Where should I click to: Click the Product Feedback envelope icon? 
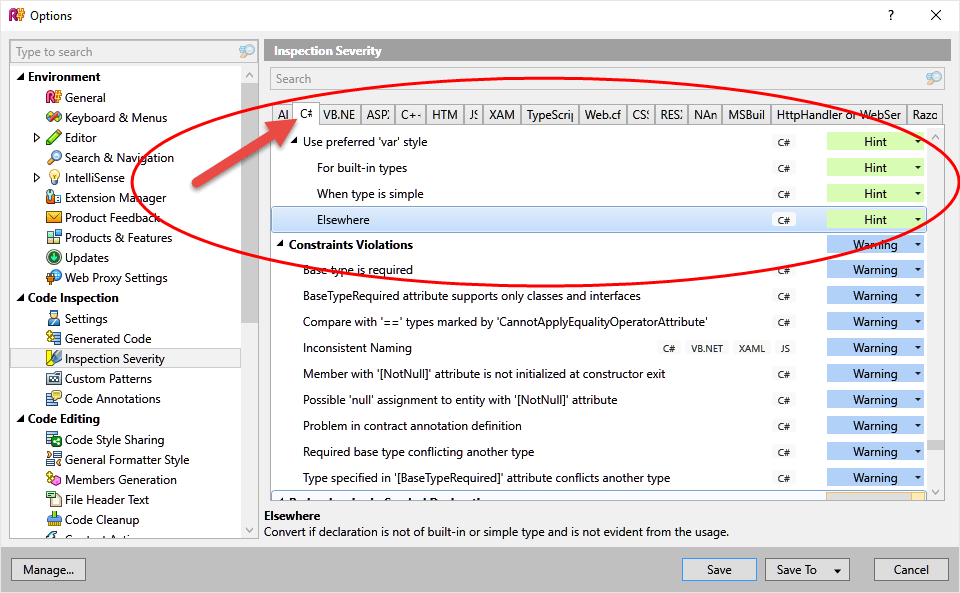coord(54,217)
